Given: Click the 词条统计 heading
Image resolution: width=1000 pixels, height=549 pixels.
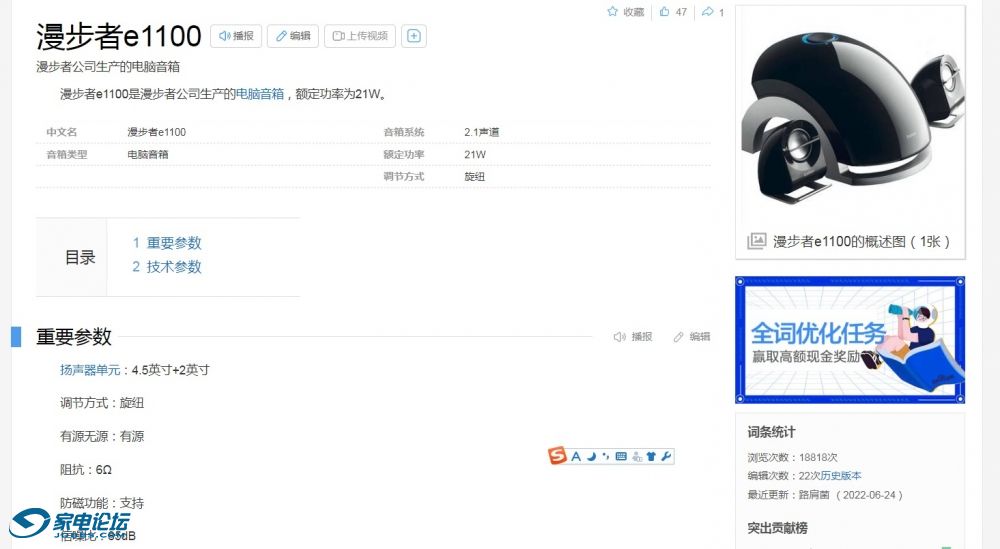Looking at the screenshot, I should (771, 432).
